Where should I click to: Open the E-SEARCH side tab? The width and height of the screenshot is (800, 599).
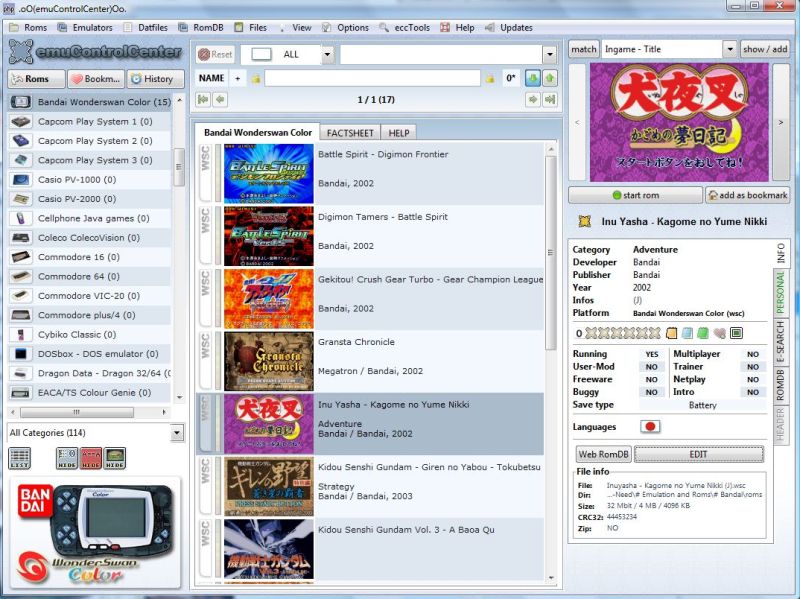click(781, 342)
